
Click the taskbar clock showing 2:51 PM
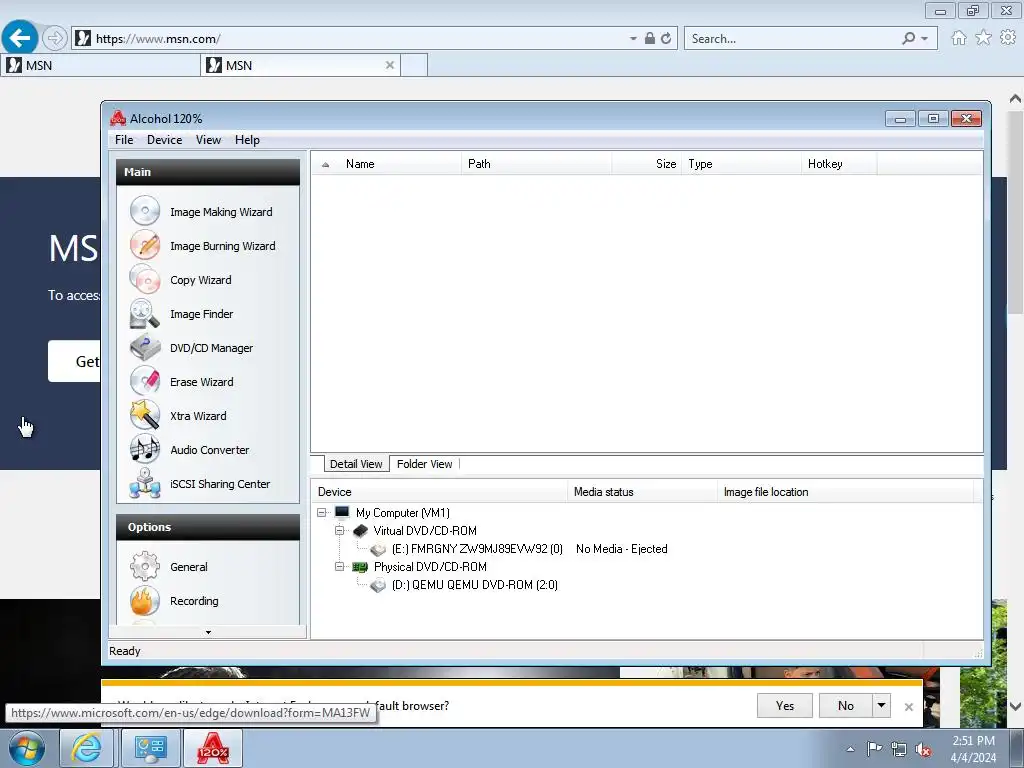[x=973, y=749]
